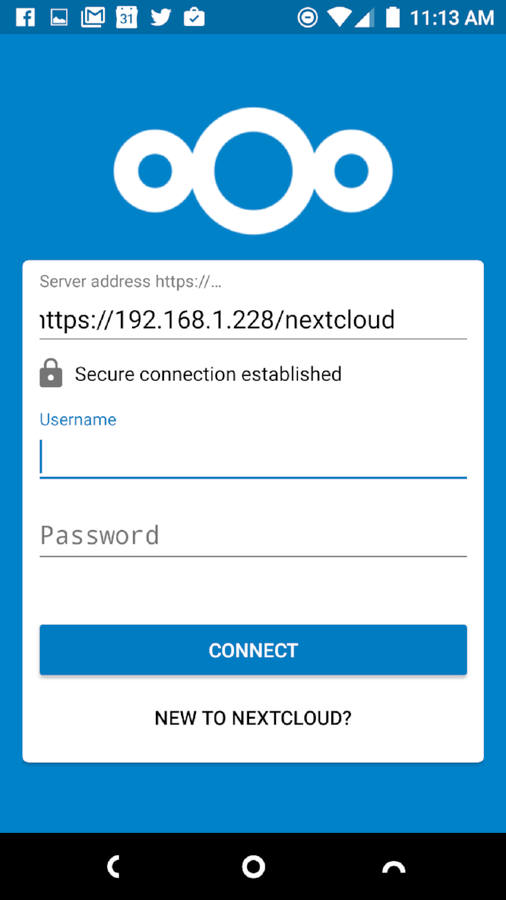The image size is (506, 900).
Task: Focus the Username input field
Action: click(x=253, y=457)
